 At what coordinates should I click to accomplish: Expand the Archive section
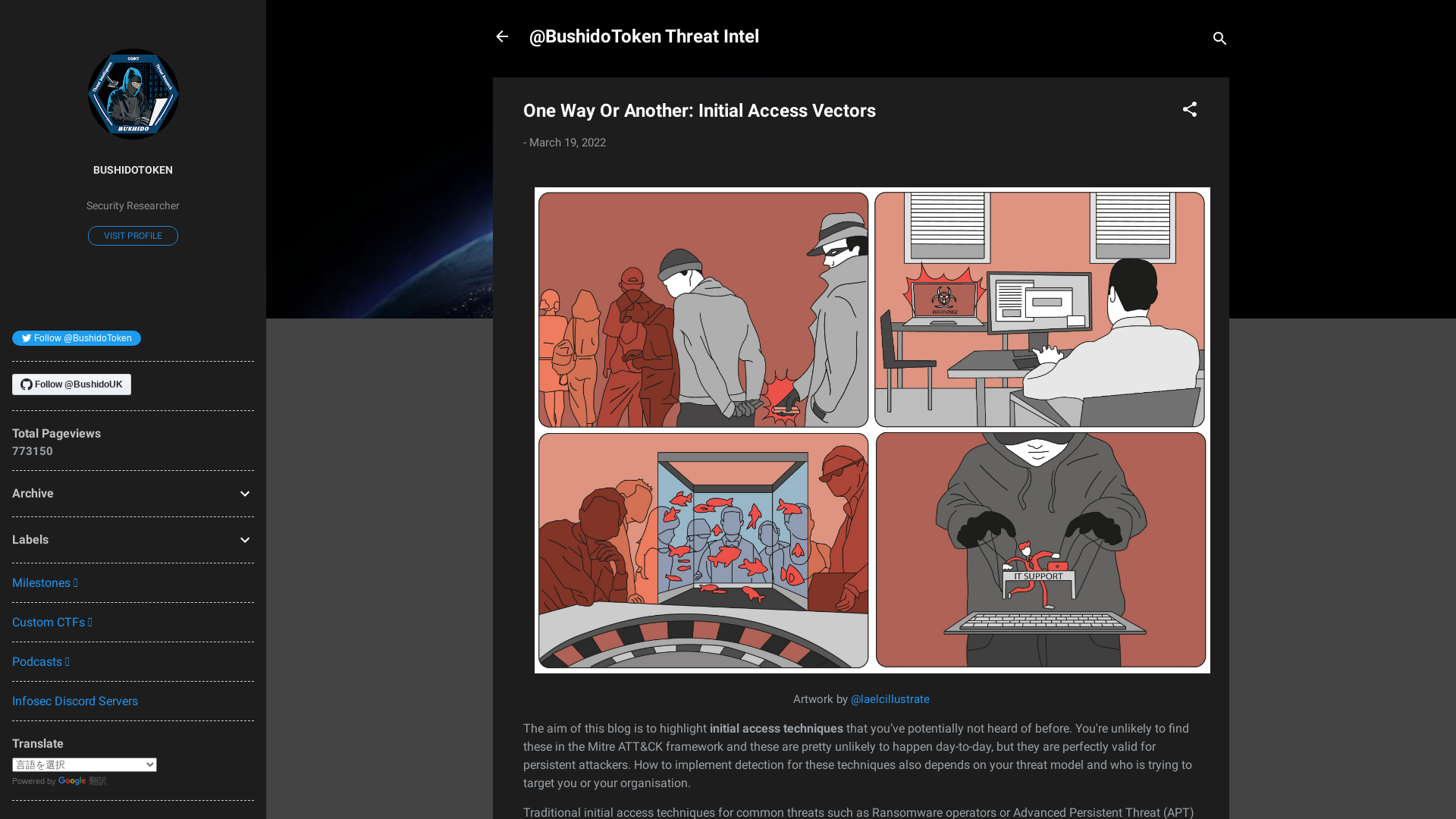(244, 494)
